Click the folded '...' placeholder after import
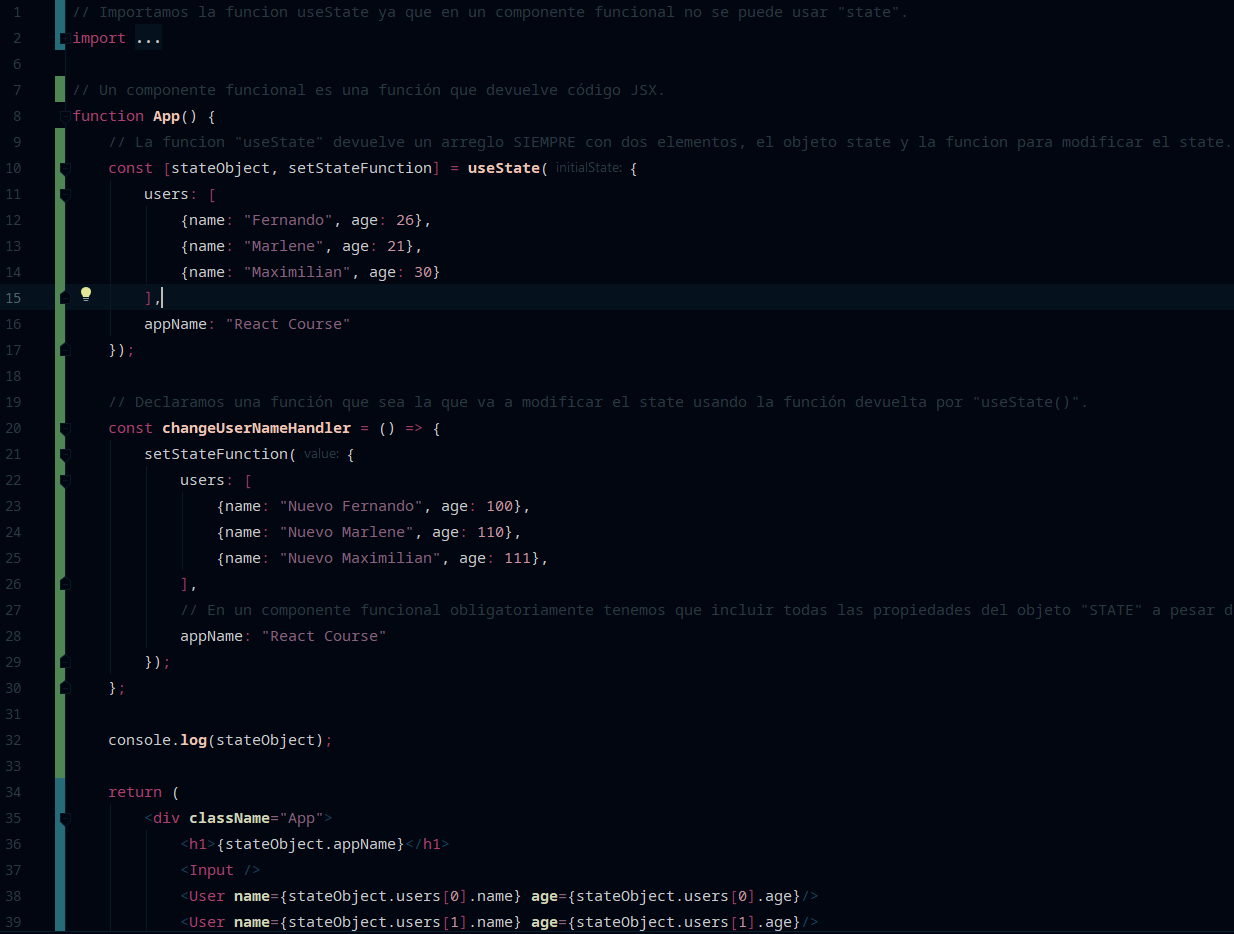Image resolution: width=1234 pixels, height=934 pixels. [x=148, y=38]
